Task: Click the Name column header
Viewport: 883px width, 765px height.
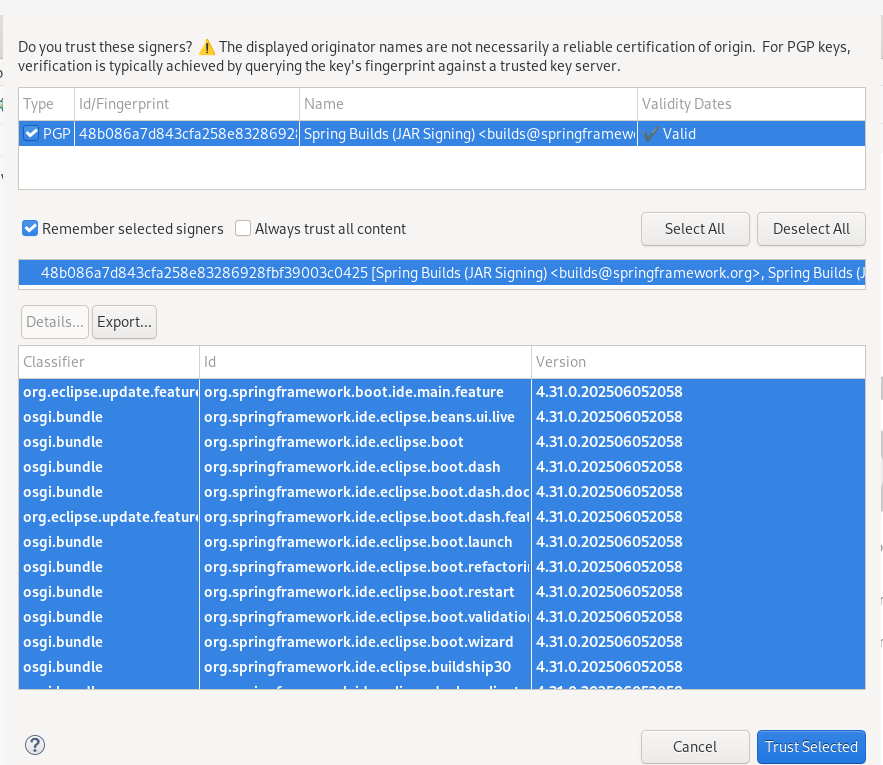Action: pos(469,104)
